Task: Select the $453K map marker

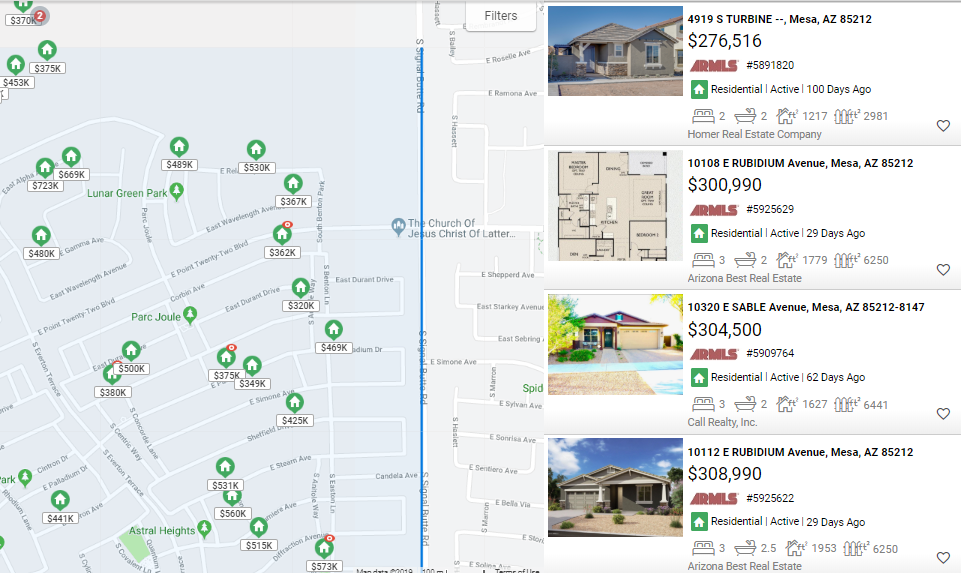Action: click(16, 65)
